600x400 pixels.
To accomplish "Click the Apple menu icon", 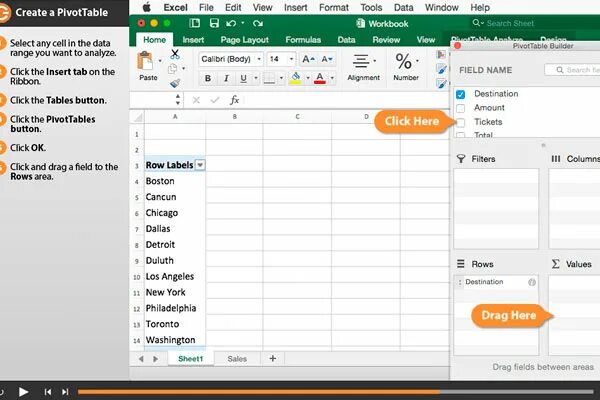I will point(147,7).
